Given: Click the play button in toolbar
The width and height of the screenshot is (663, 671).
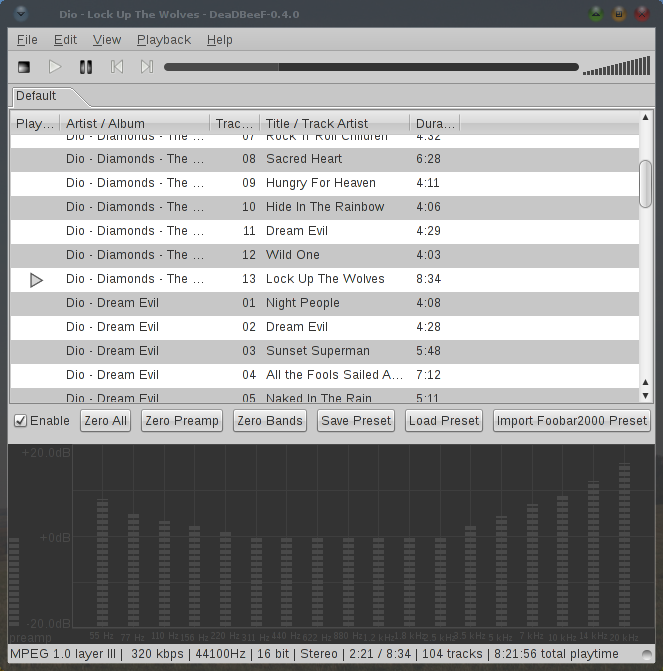Looking at the screenshot, I should pos(55,67).
